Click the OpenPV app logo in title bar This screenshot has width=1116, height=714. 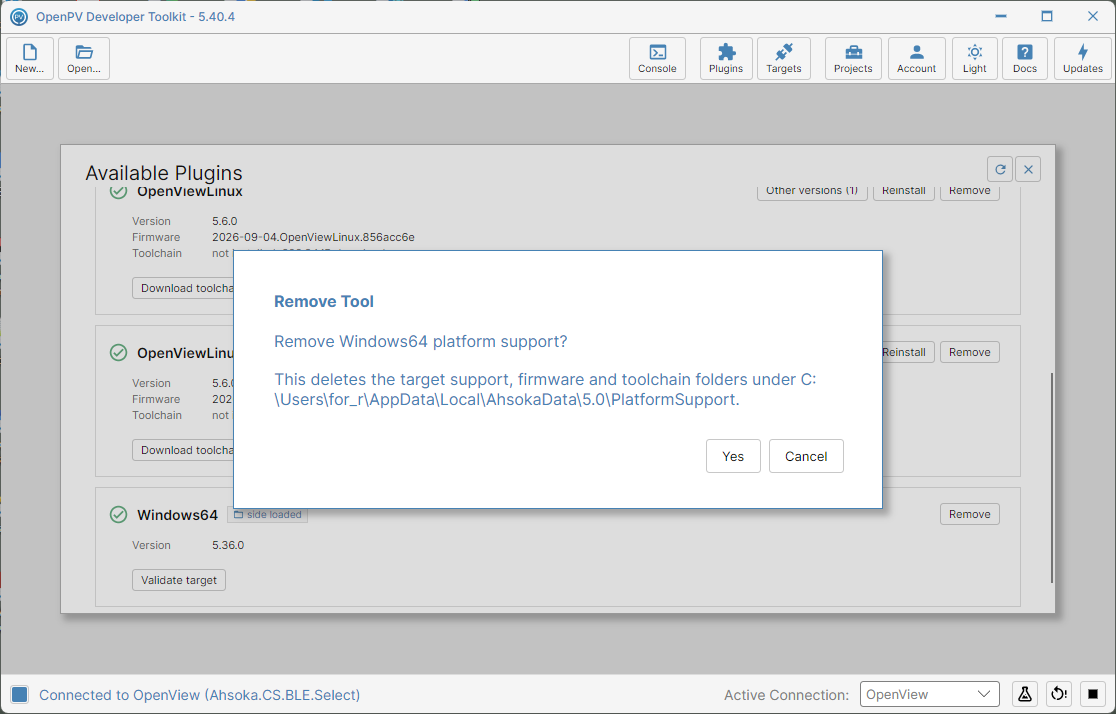click(x=19, y=16)
